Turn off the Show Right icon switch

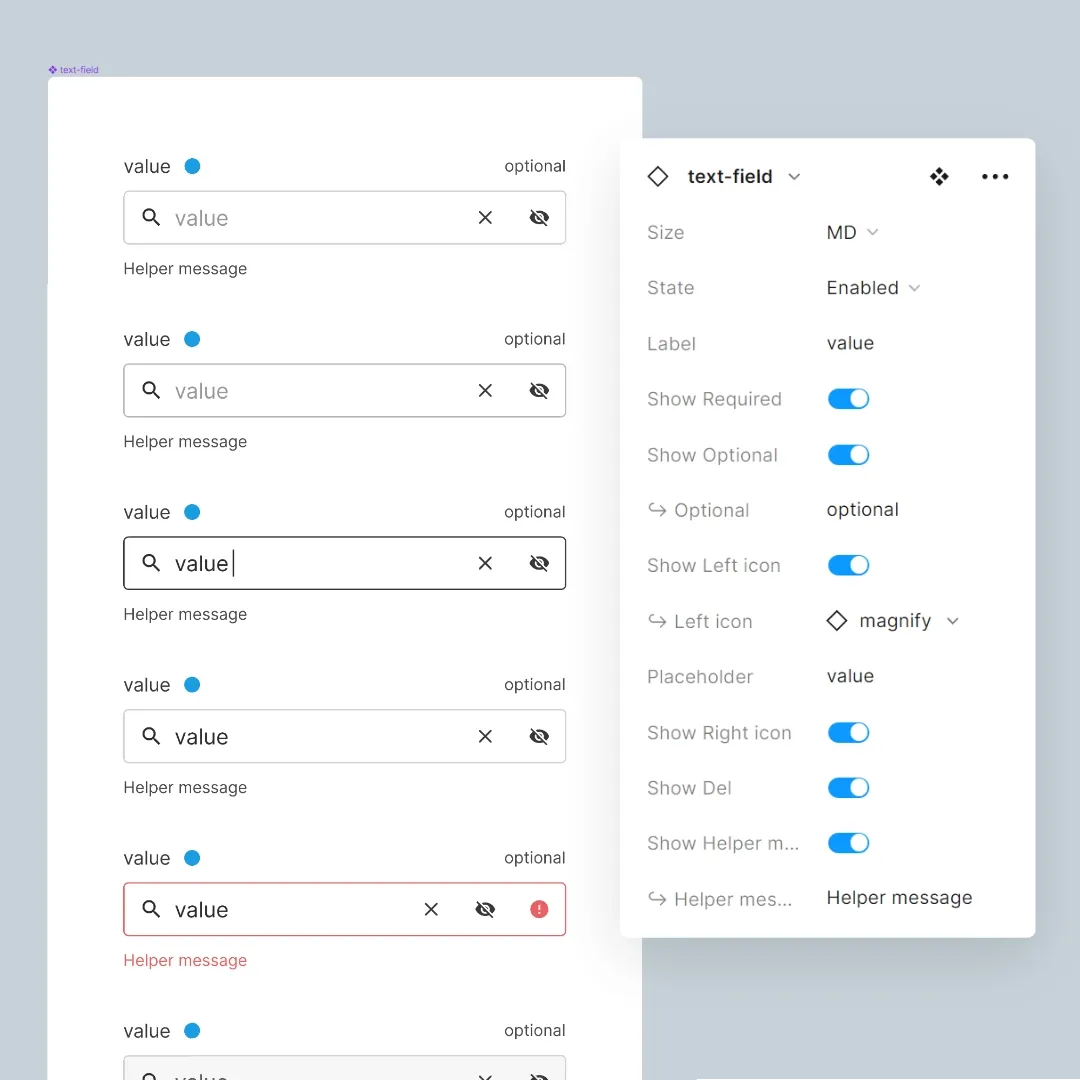click(848, 732)
